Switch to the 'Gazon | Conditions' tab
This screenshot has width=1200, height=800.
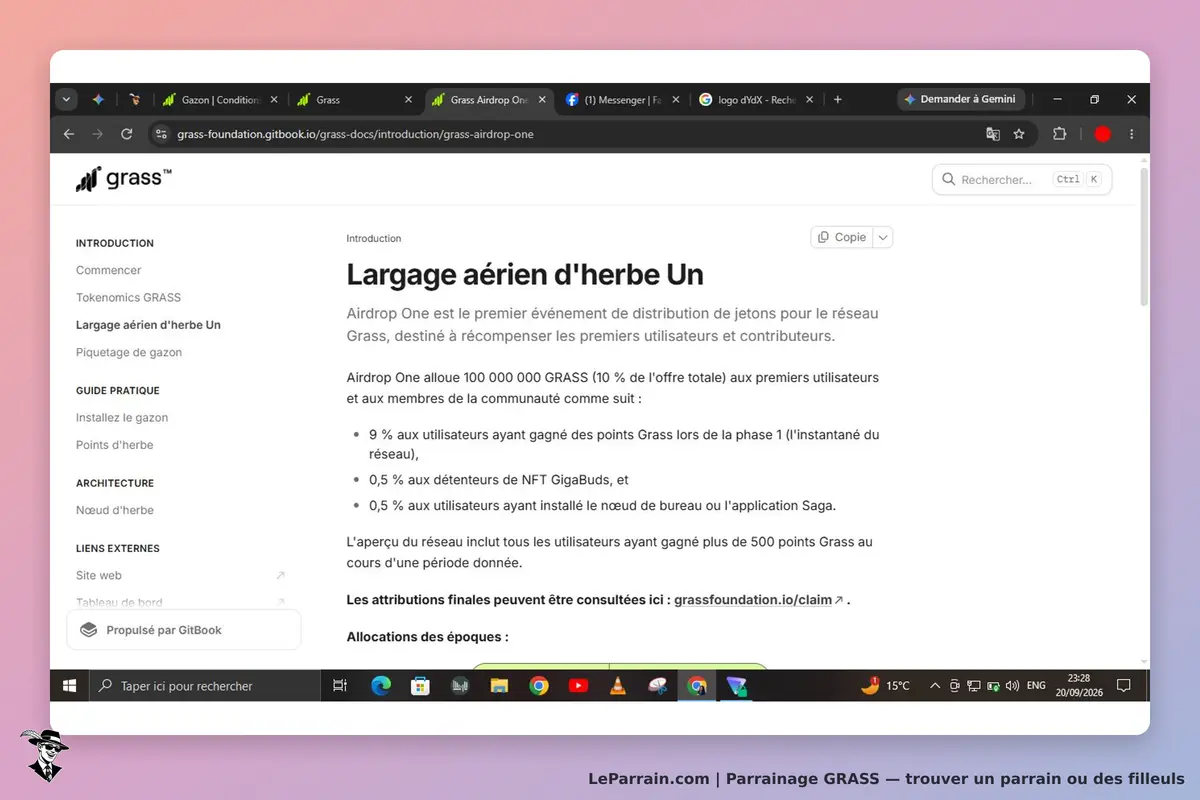click(214, 100)
